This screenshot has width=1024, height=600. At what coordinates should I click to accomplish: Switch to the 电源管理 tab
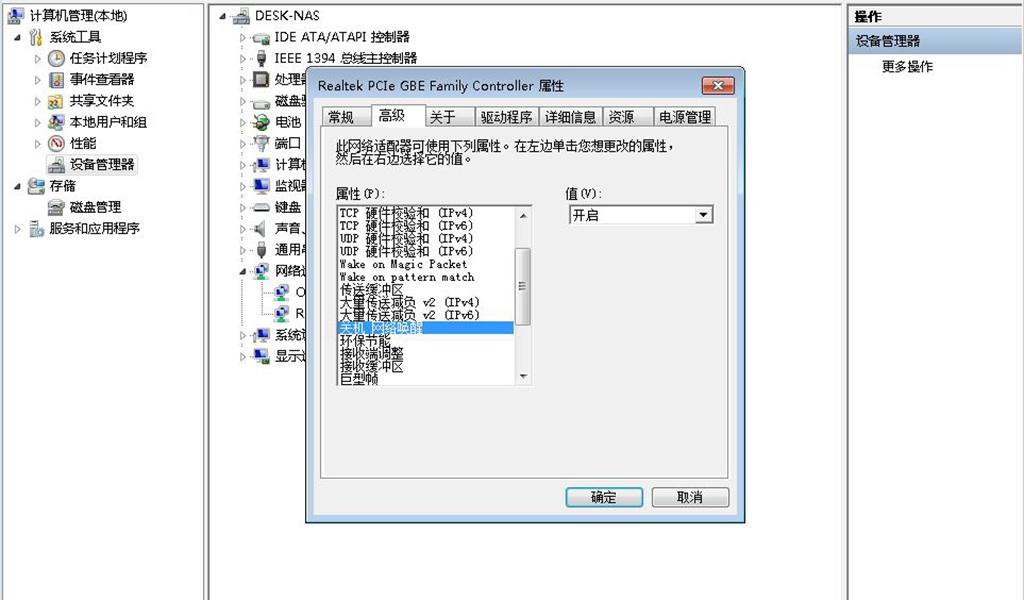coord(685,115)
